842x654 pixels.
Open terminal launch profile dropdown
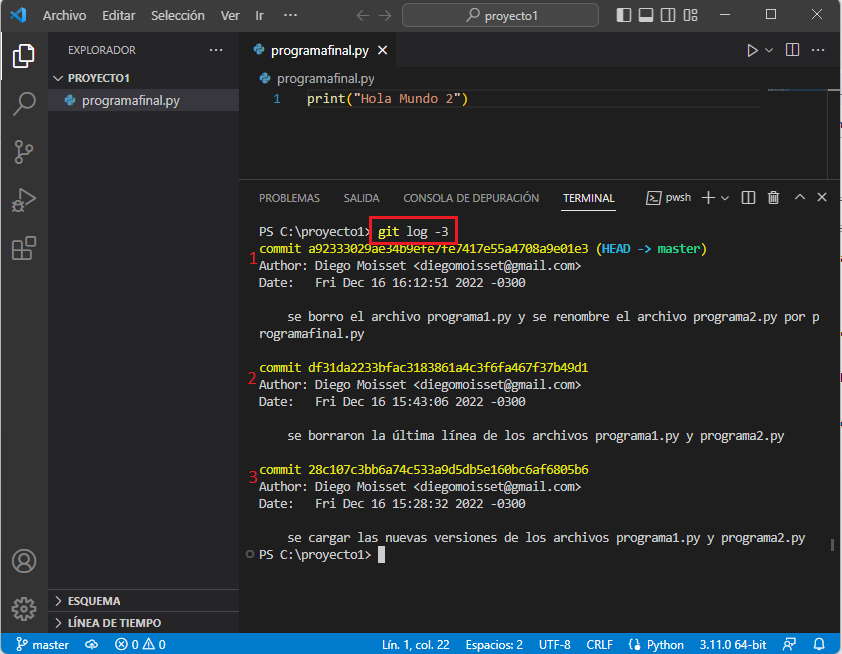click(725, 198)
